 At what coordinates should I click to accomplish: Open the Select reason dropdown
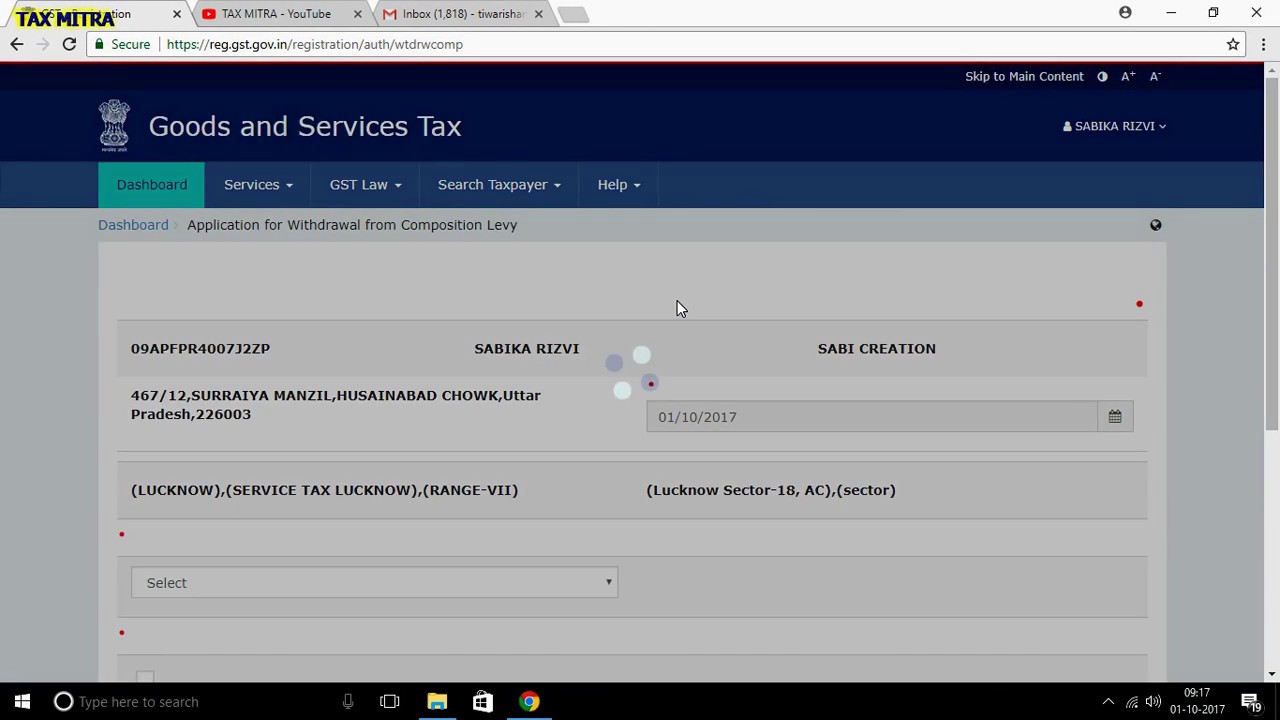pos(374,583)
